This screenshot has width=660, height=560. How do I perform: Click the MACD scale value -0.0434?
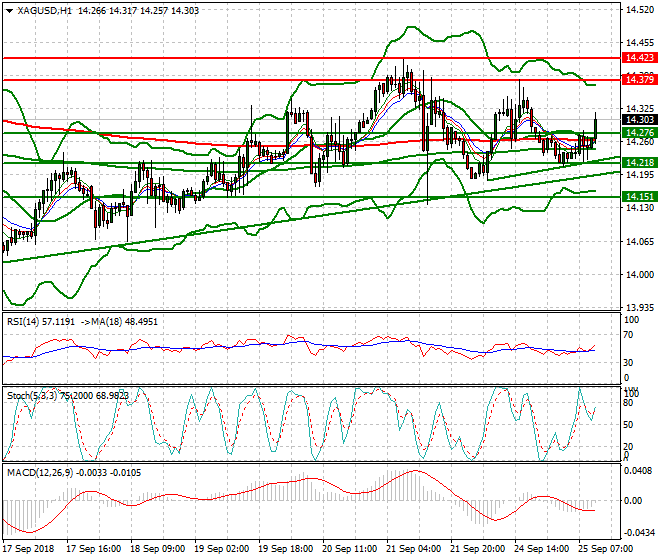pos(640,533)
